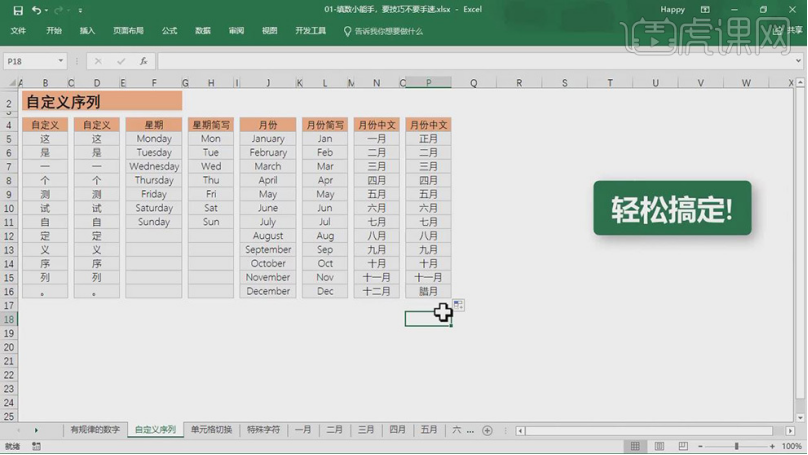Click the Auto Fill Options icon
This screenshot has height=455, width=808.
pyautogui.click(x=458, y=305)
